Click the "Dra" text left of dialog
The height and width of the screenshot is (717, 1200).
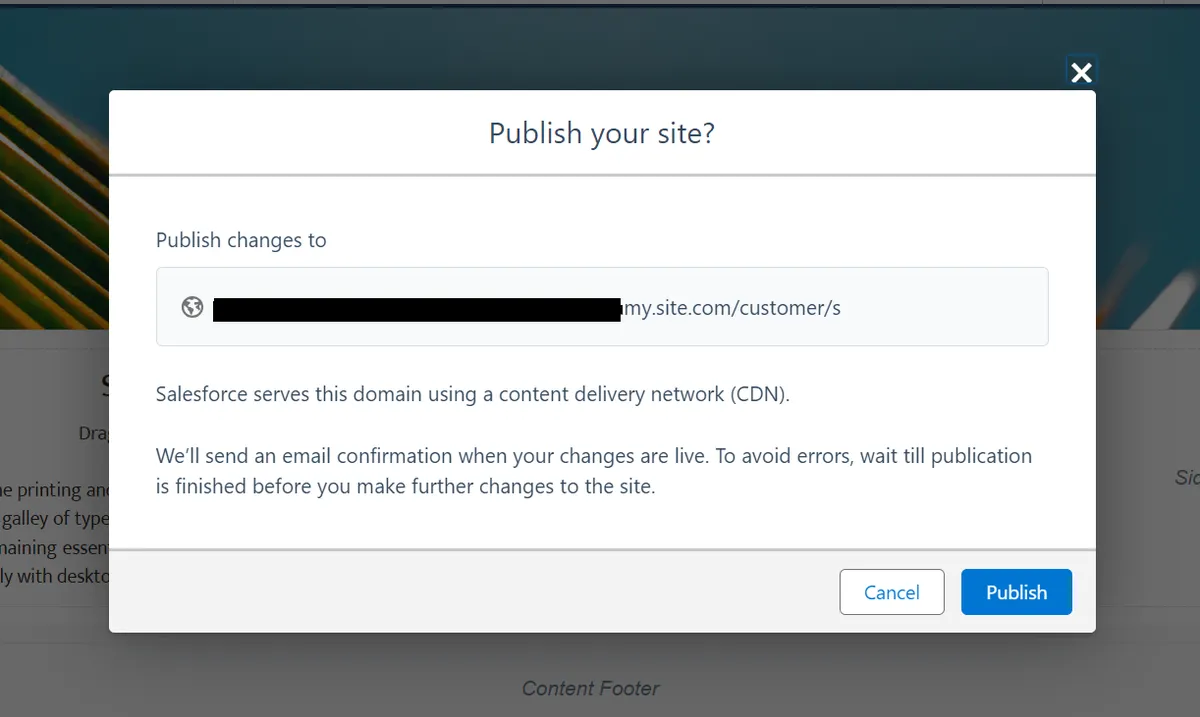93,434
